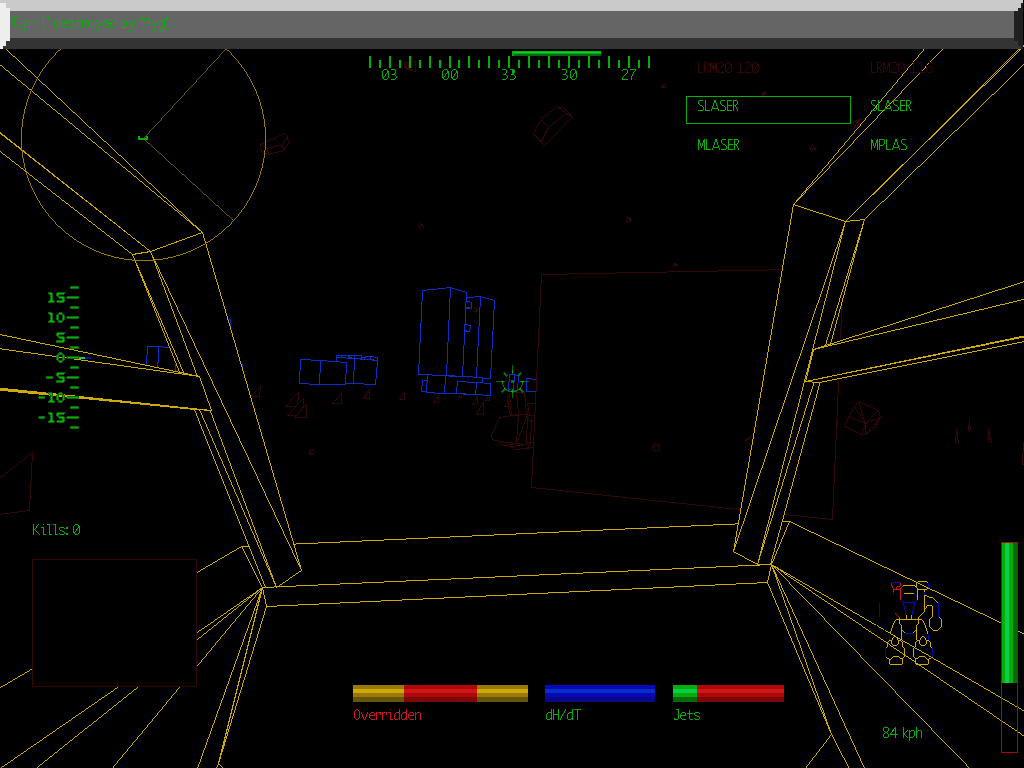1024x768 pixels.
Task: Click the Jets fuel bar
Action: click(727, 693)
